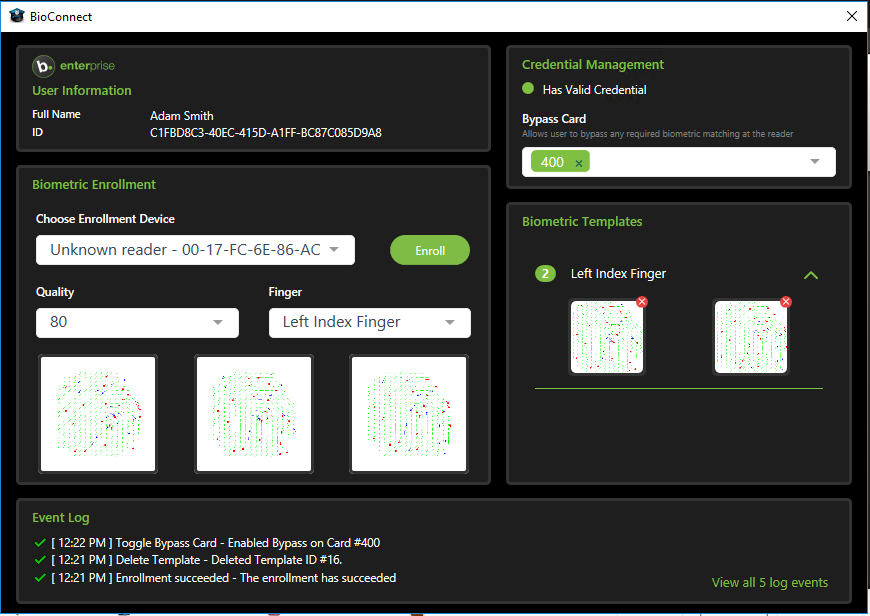This screenshot has width=870, height=616.
Task: Close the BioConnect window
Action: 852,16
